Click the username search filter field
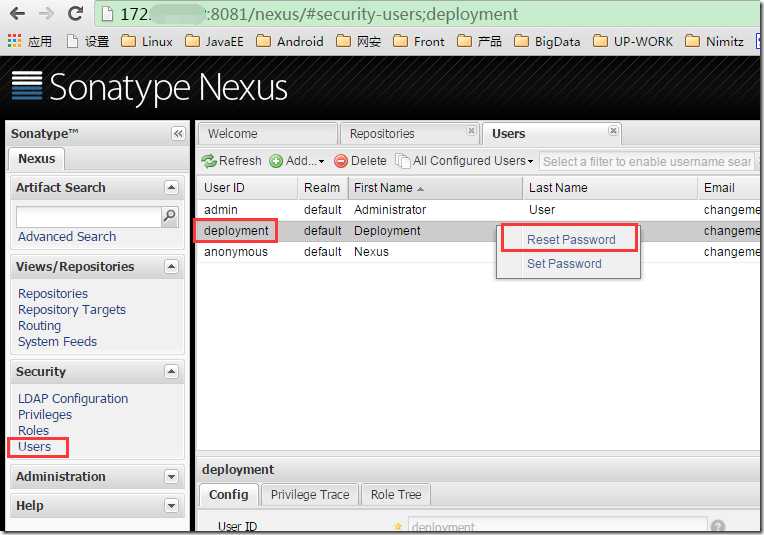Screen dimensions: 764x535 tap(647, 161)
